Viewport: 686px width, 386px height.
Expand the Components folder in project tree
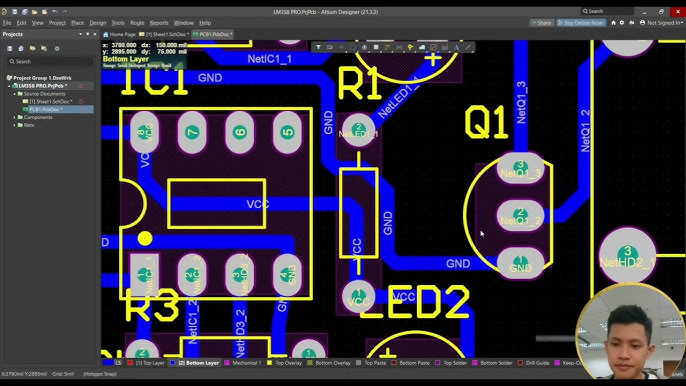[14, 117]
